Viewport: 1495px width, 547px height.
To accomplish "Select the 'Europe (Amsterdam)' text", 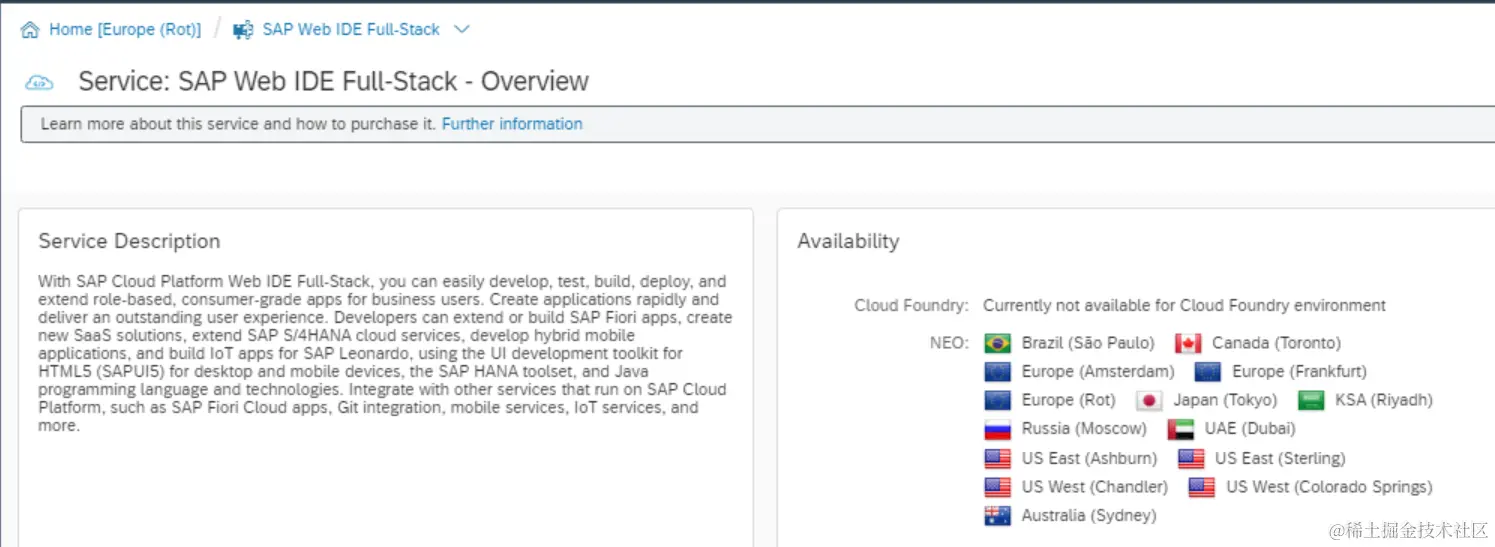I will tap(1098, 372).
